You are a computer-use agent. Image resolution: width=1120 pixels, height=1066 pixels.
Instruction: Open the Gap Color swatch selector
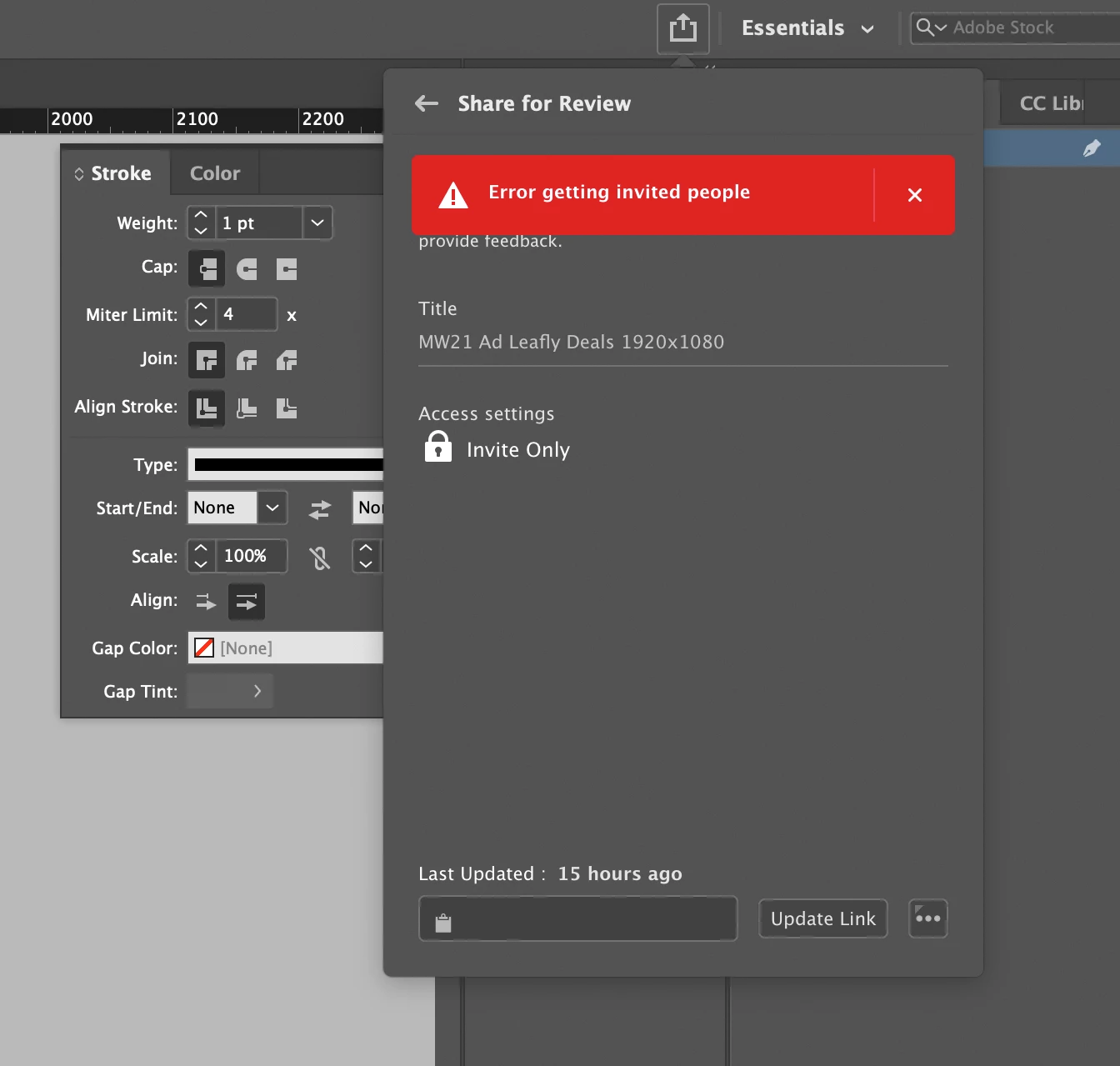coord(285,648)
